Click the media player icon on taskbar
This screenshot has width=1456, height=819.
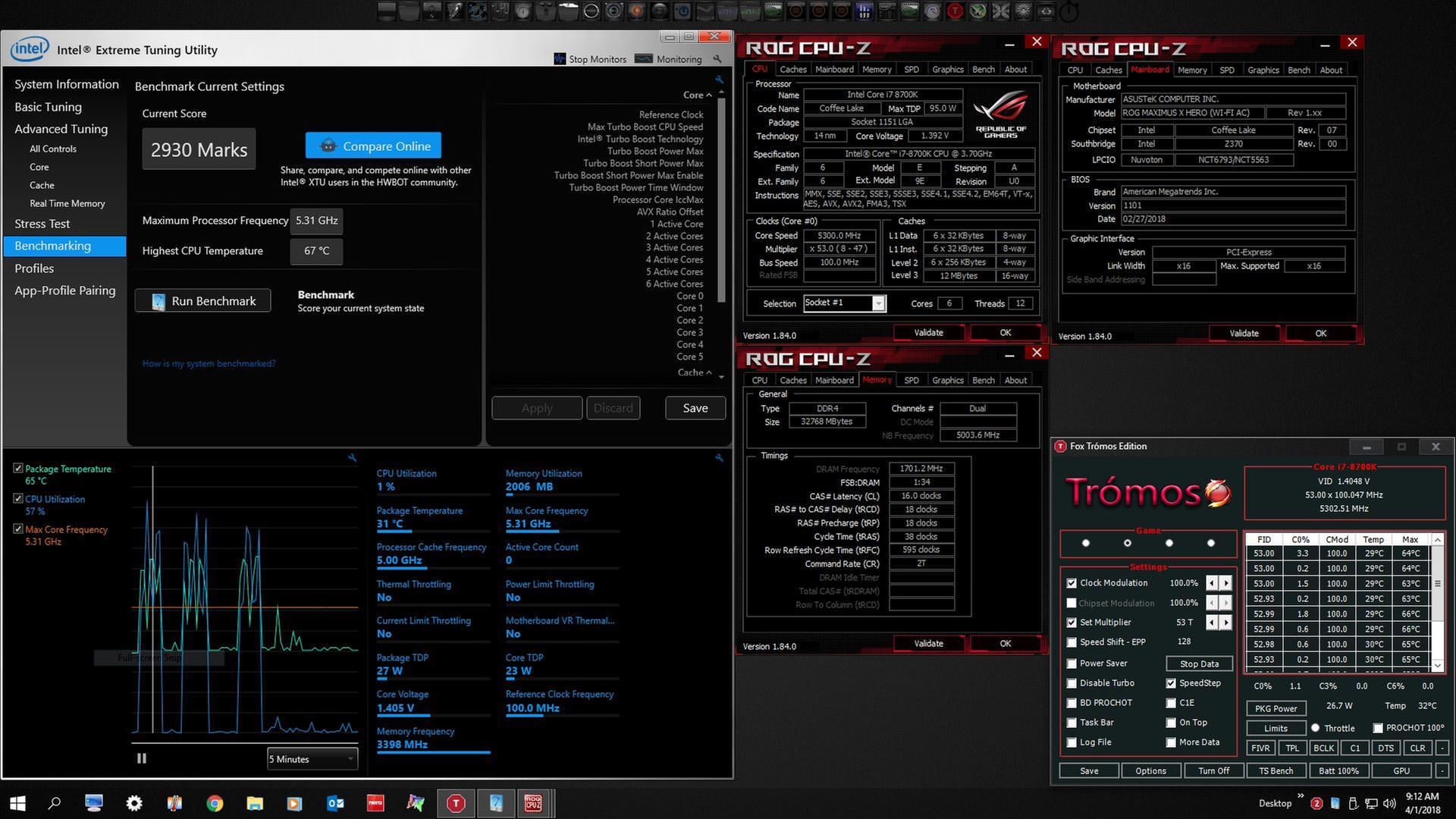pos(294,803)
